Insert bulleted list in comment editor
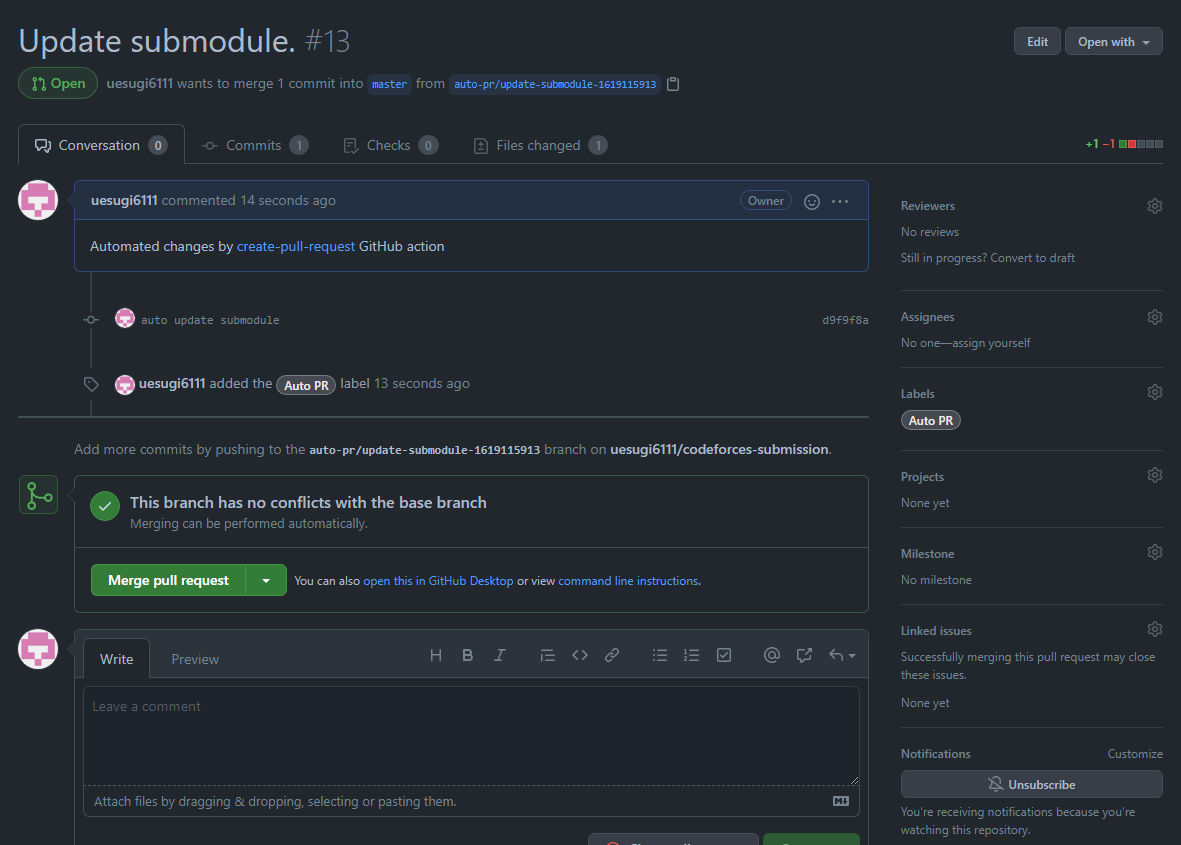The width and height of the screenshot is (1181, 845). click(x=660, y=655)
